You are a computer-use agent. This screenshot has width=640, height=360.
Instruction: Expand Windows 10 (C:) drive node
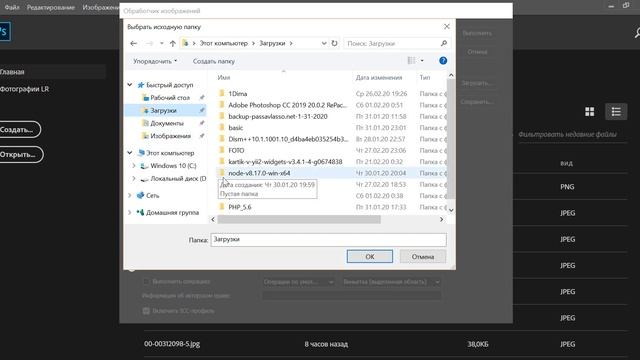134,166
